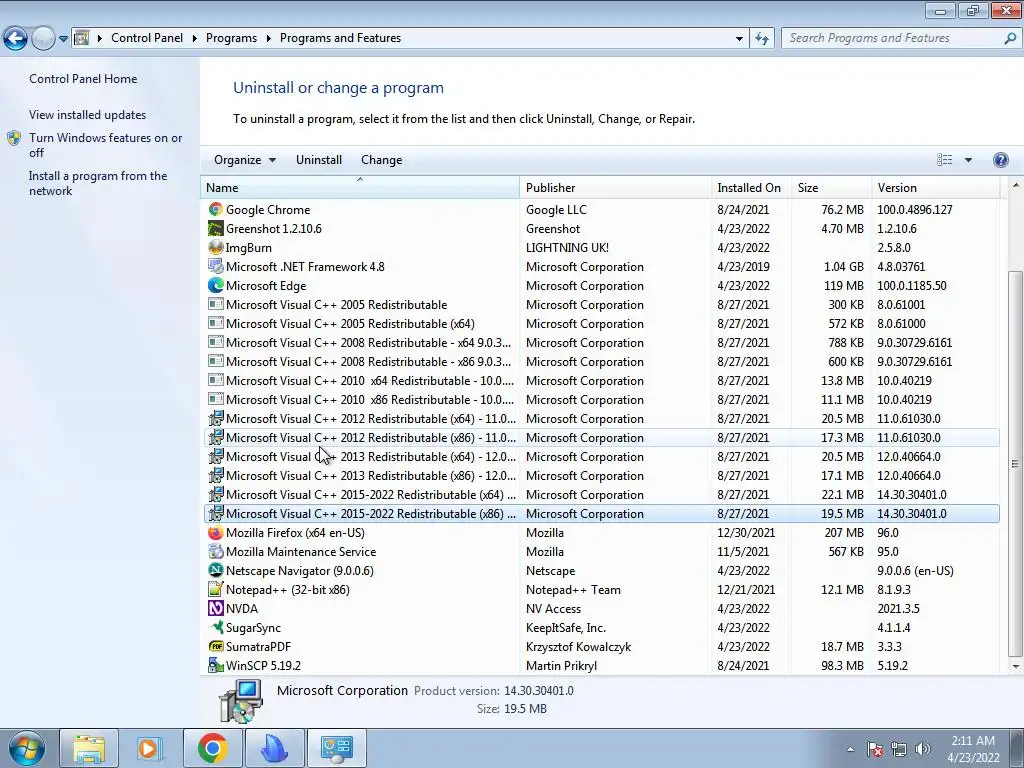The height and width of the screenshot is (768, 1024).
Task: Open View installed updates link
Action: (x=88, y=115)
